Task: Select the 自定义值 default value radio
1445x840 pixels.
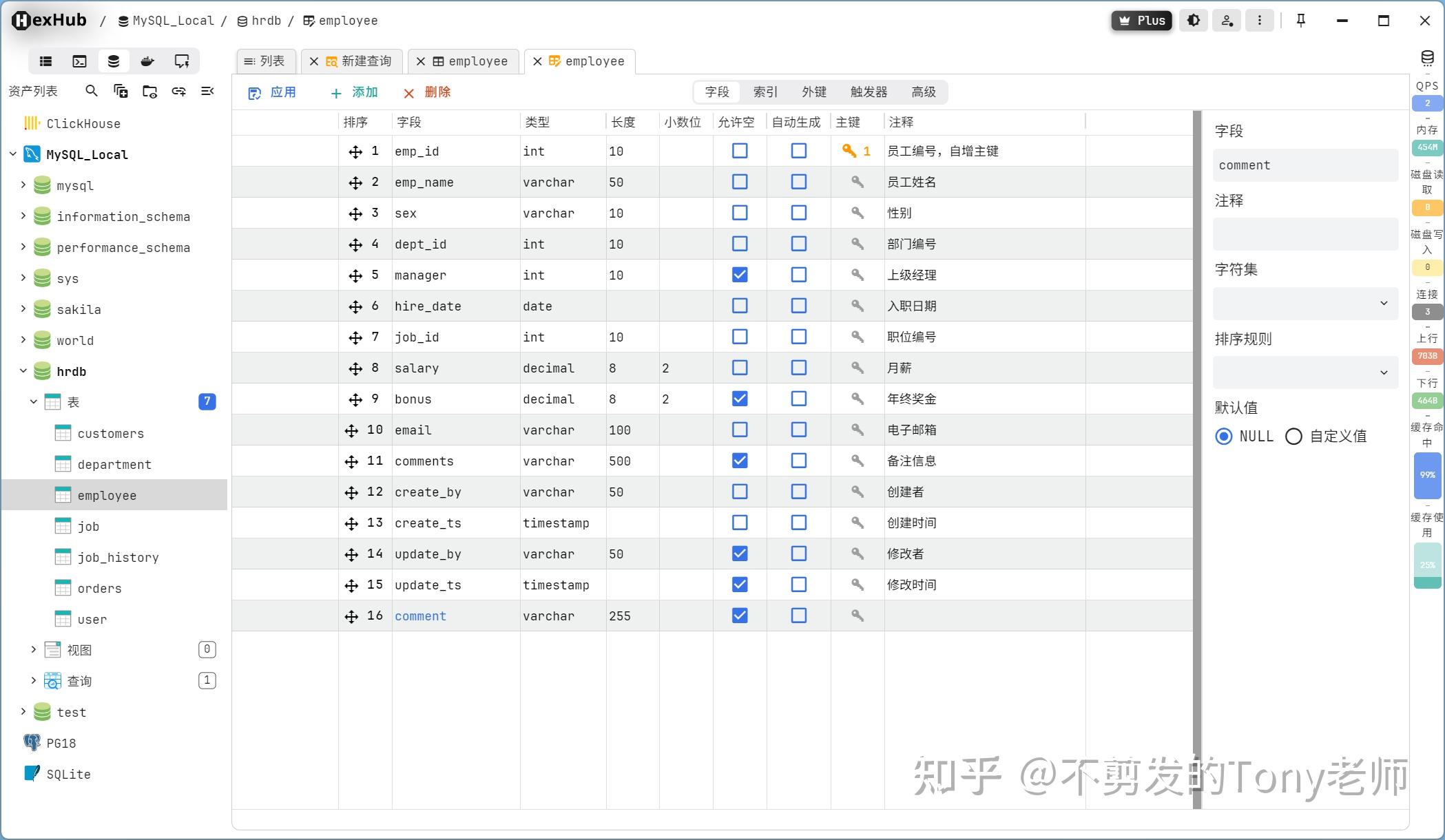Action: 1293,437
